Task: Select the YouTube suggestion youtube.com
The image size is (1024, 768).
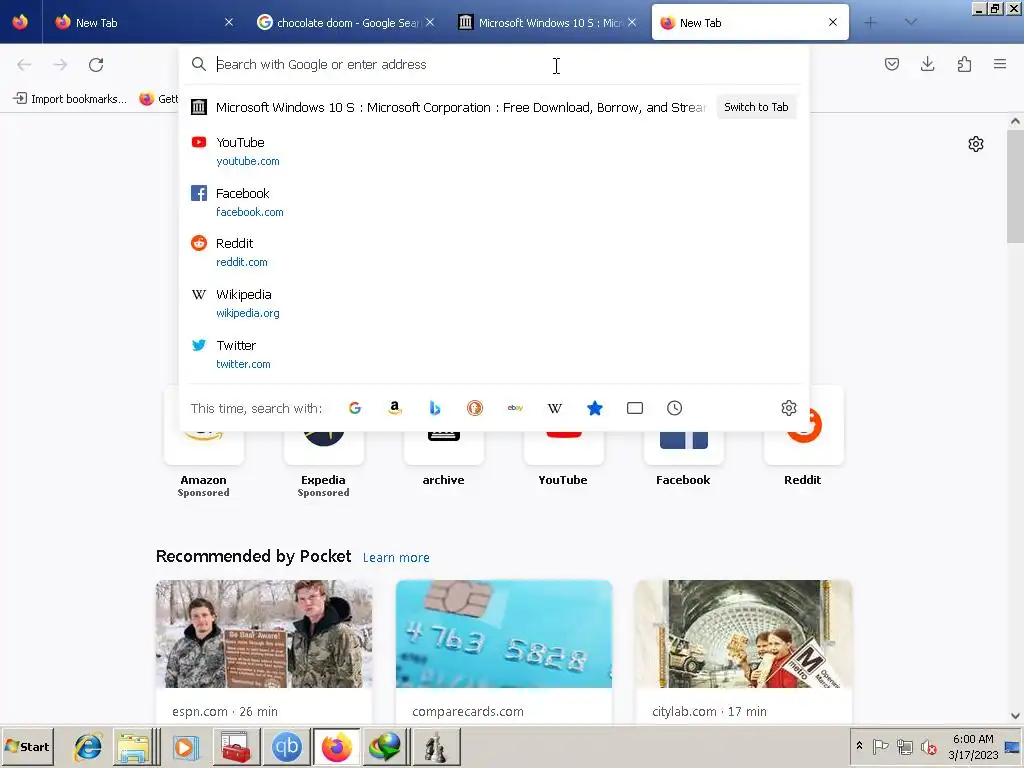Action: (494, 152)
